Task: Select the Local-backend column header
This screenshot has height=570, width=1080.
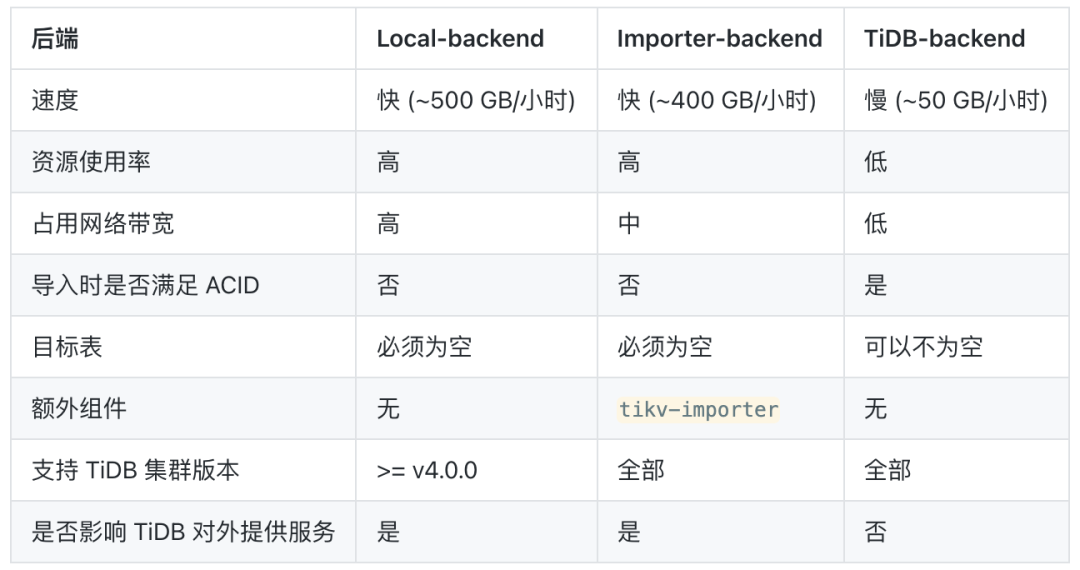Action: (460, 39)
